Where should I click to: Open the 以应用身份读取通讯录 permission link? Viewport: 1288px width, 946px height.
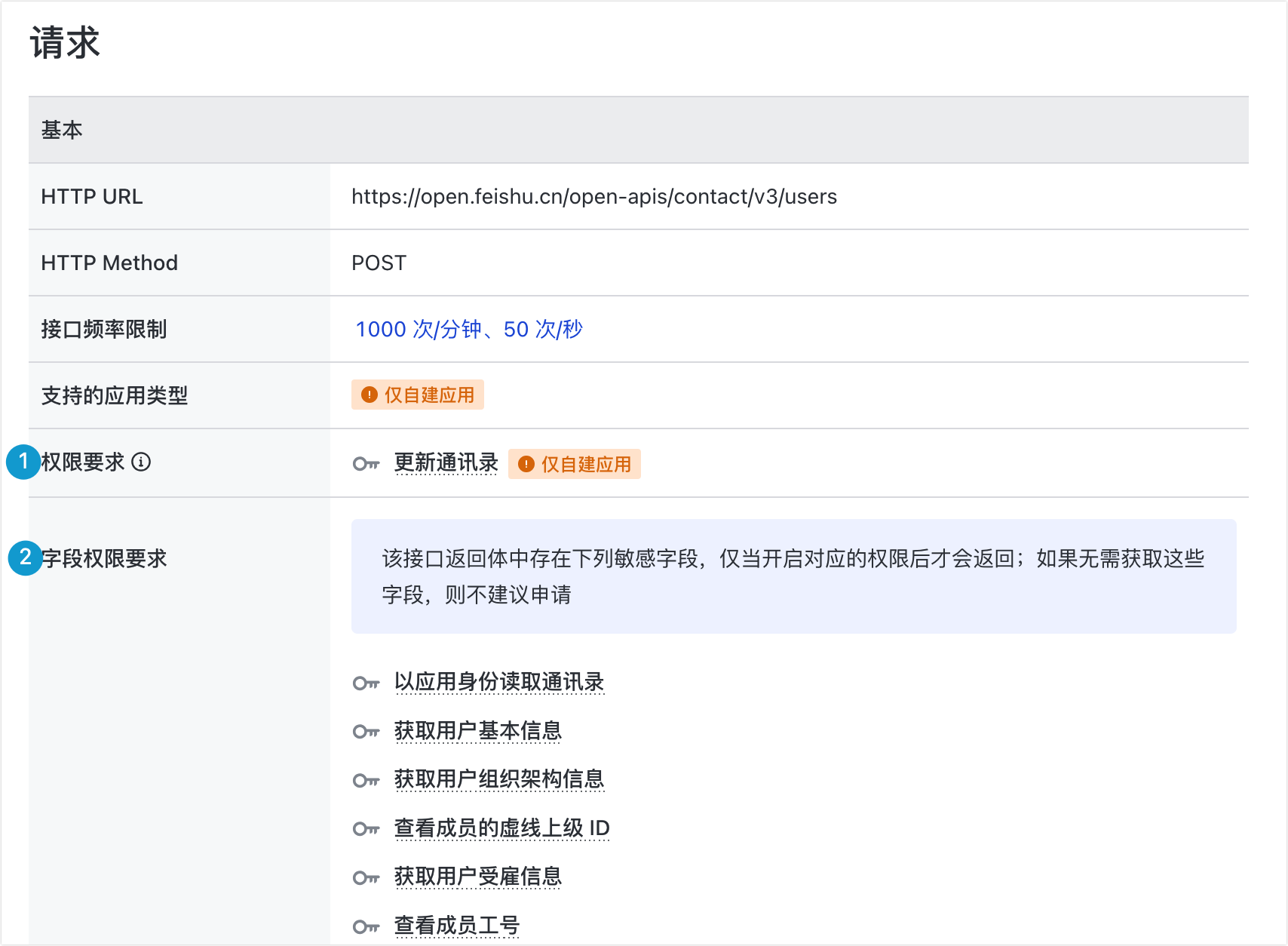[x=498, y=682]
